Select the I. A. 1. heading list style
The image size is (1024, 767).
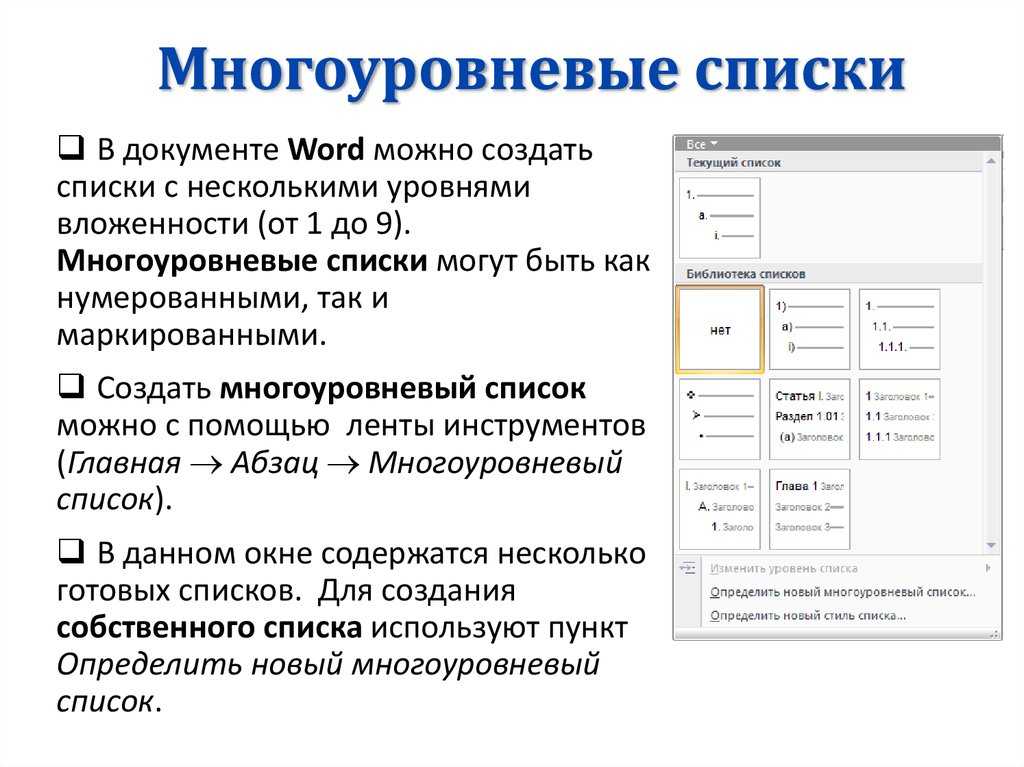click(720, 509)
